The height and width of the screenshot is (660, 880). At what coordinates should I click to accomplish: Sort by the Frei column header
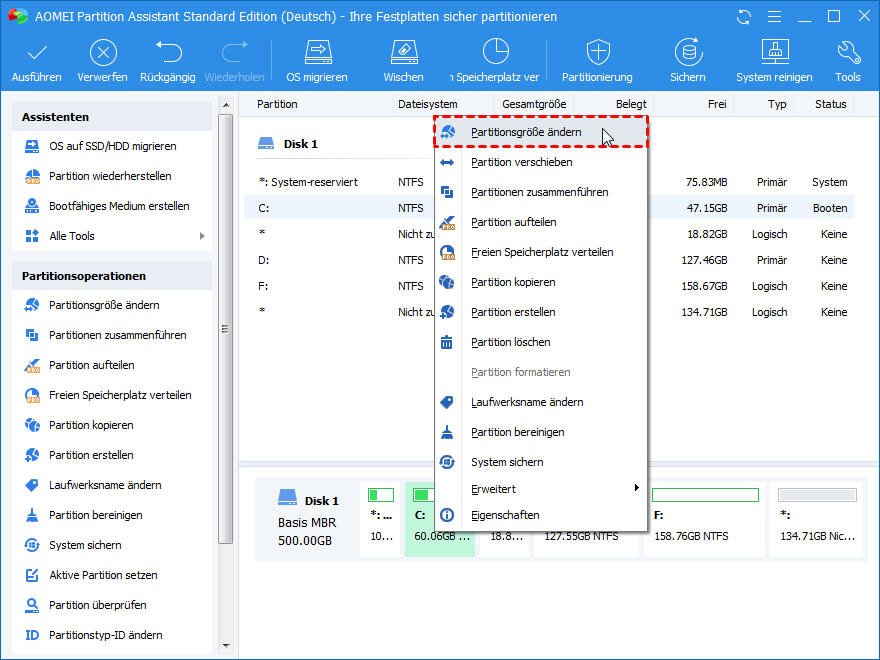717,104
